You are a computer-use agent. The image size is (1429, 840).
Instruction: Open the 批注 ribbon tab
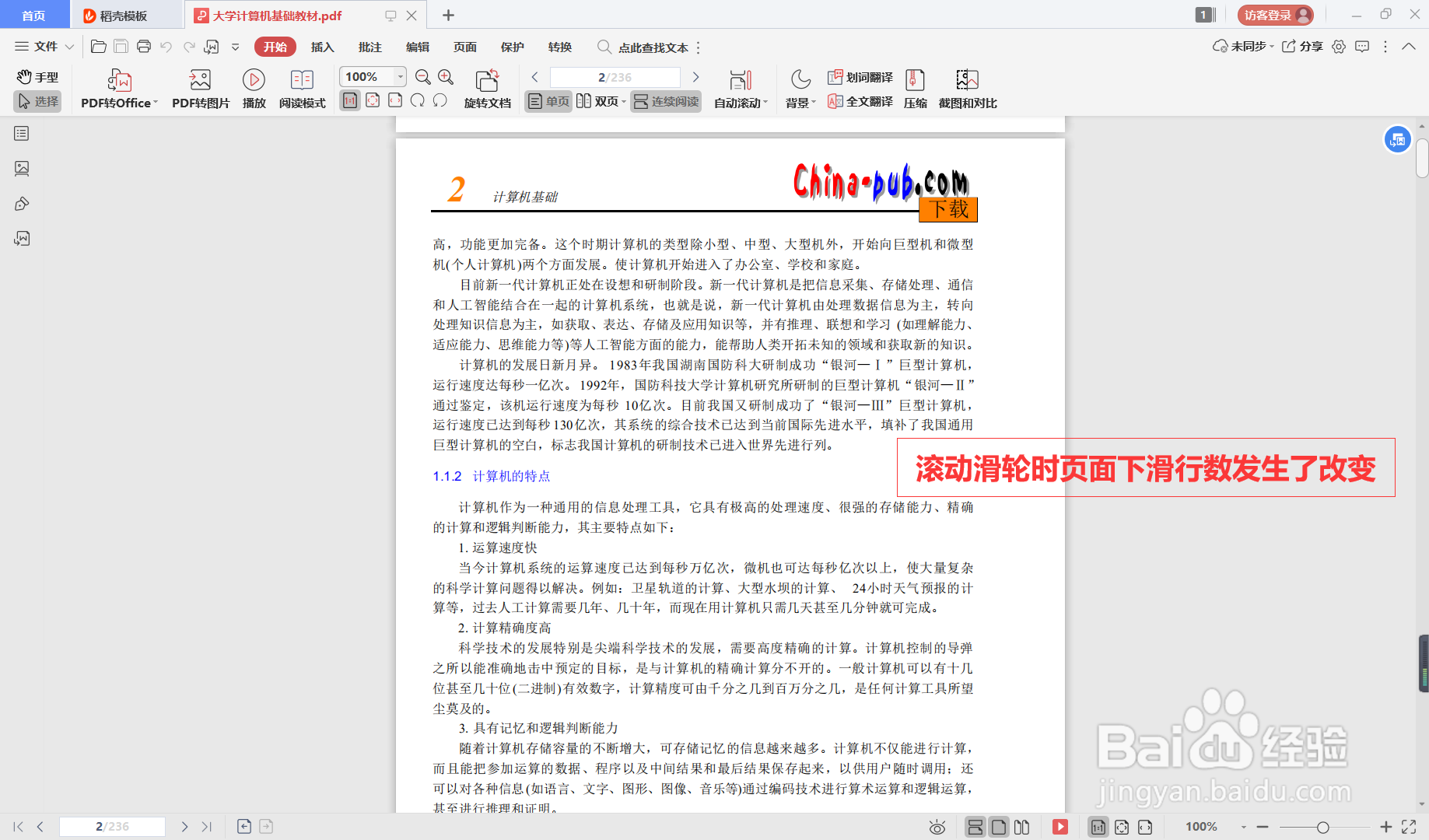370,47
